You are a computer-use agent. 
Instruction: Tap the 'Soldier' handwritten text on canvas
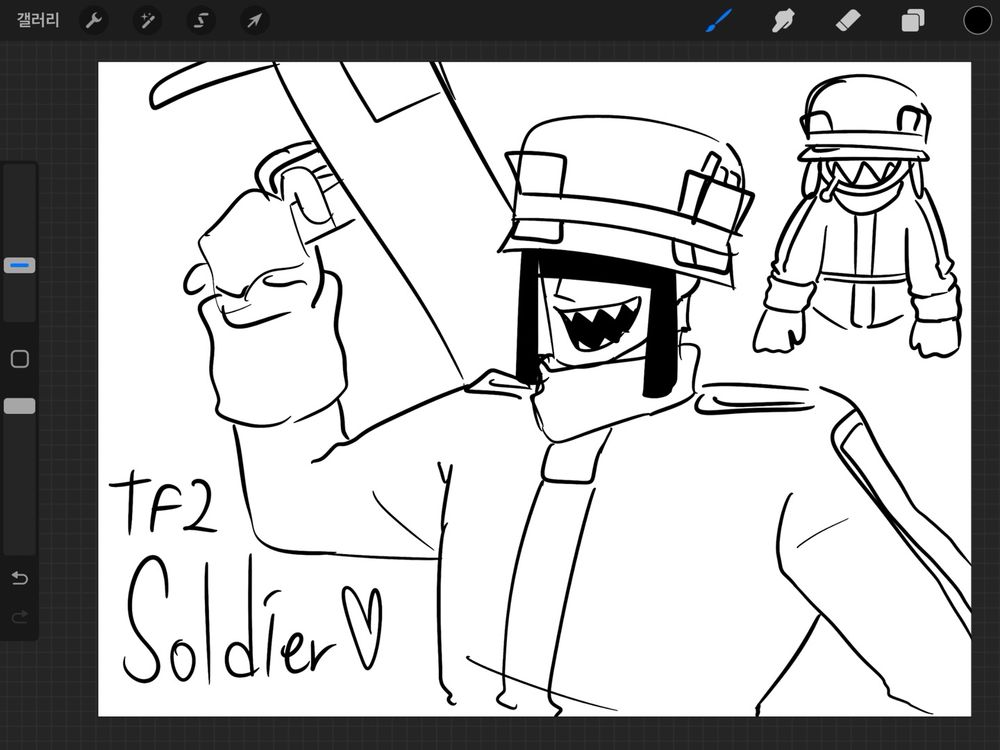point(228,619)
